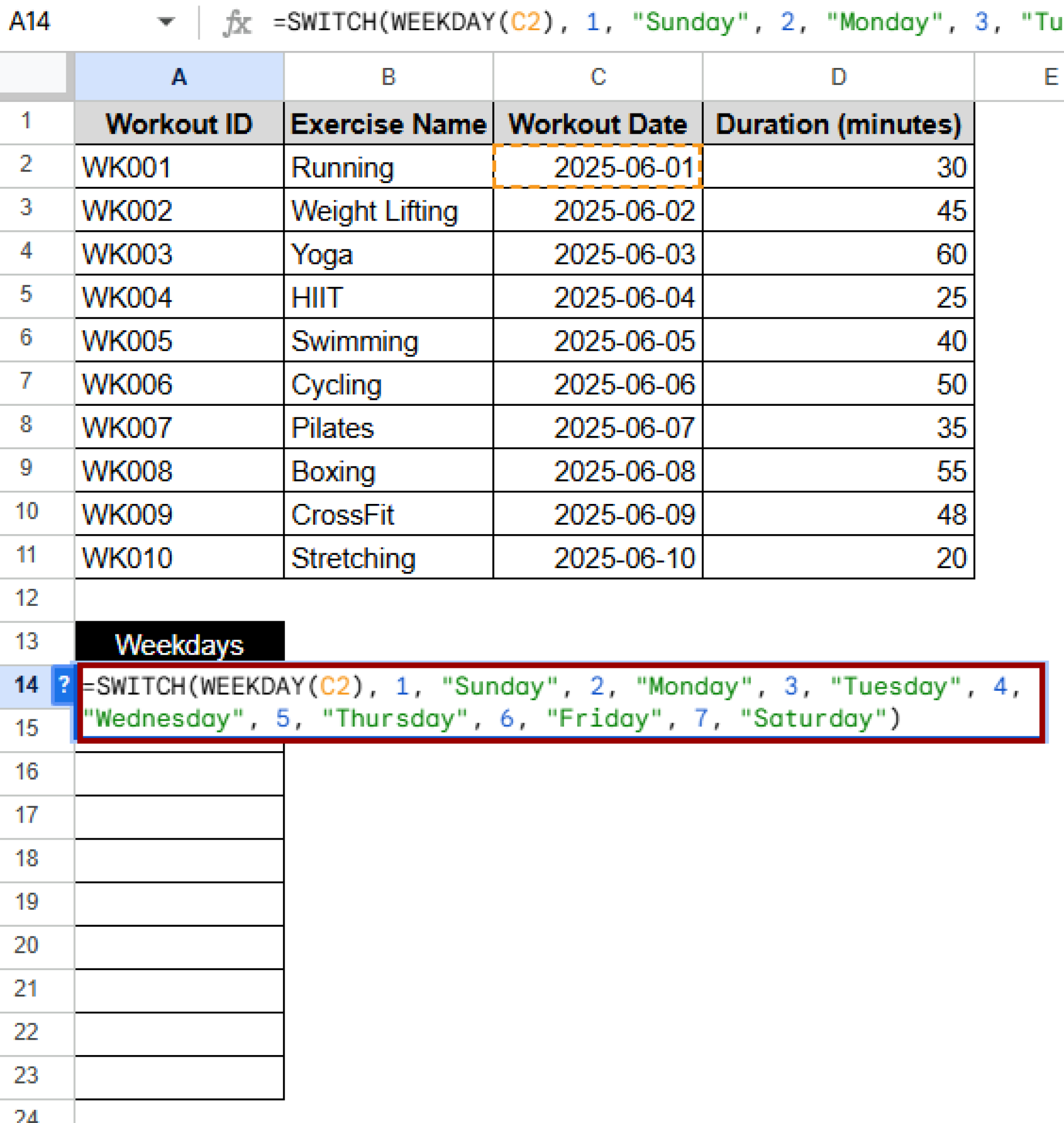Select the 2025-06-10 workout date cell
This screenshot has height=1123, width=1064.
tap(597, 557)
